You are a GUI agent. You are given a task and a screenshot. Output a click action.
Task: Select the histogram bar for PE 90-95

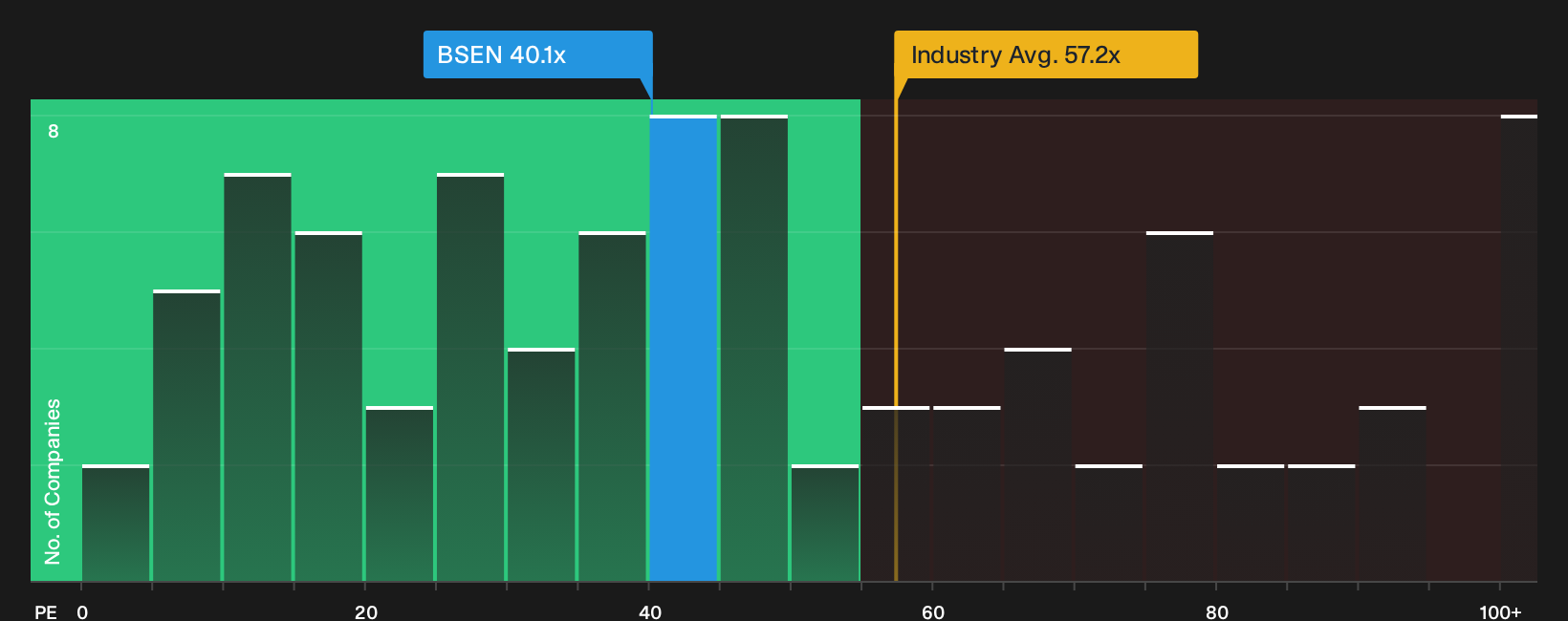coord(1392,494)
